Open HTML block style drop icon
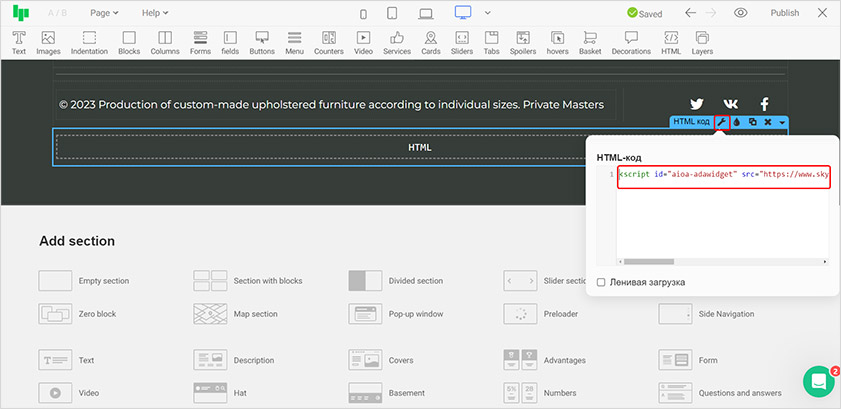 point(737,122)
